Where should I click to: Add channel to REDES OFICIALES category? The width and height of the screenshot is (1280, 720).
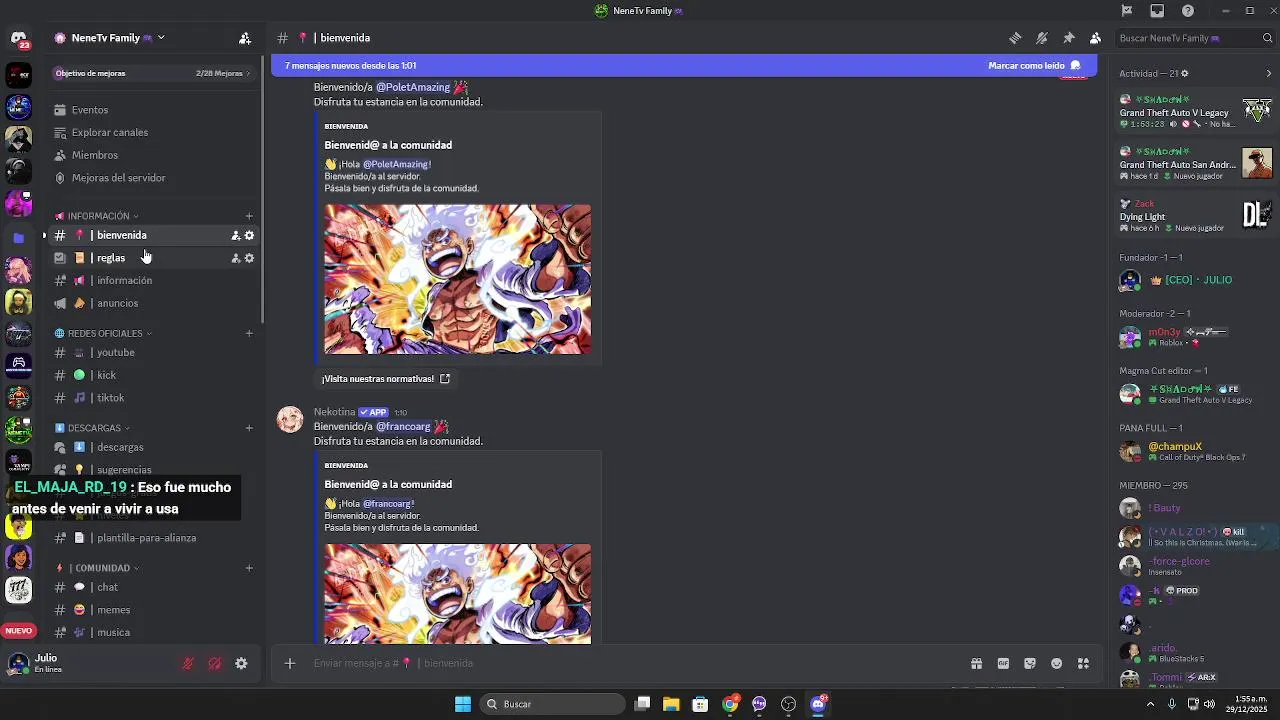tap(249, 333)
